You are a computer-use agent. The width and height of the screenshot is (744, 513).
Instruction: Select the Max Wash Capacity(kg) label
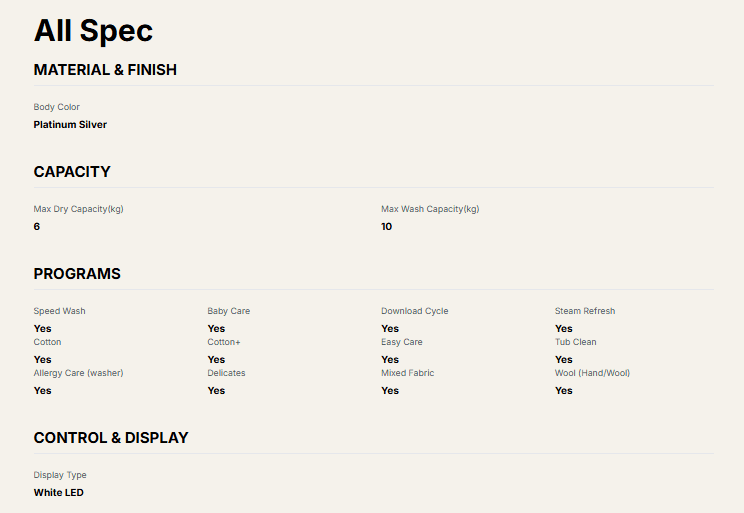(x=430, y=209)
